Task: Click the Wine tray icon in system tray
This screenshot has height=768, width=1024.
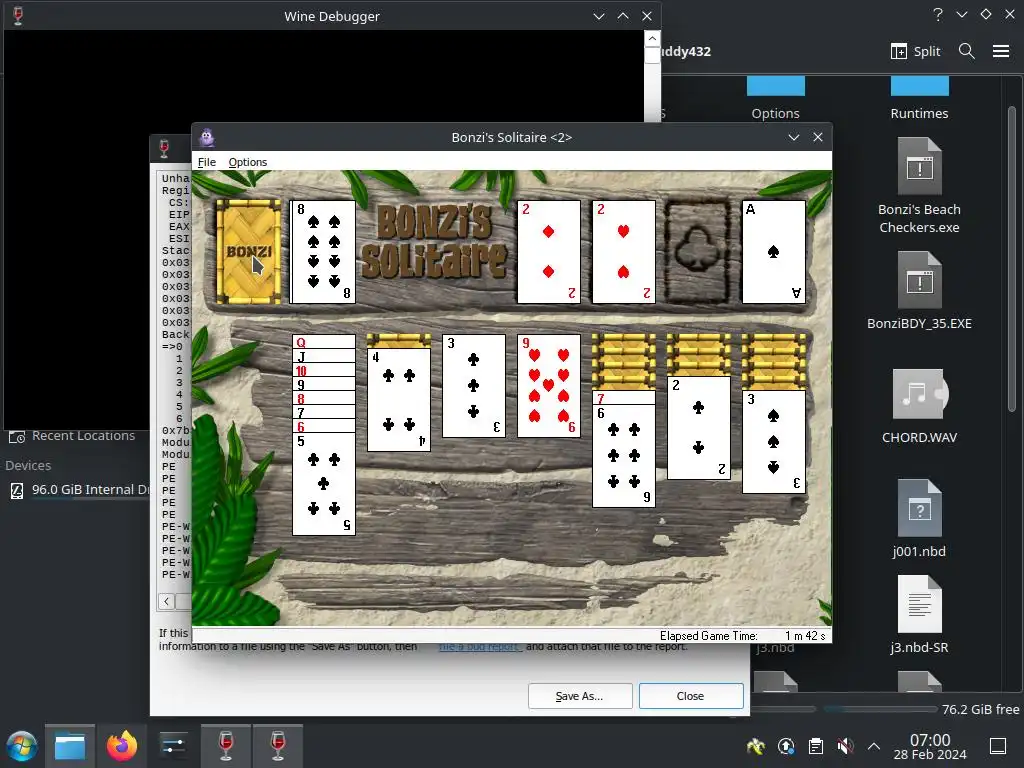Action: pos(756,746)
